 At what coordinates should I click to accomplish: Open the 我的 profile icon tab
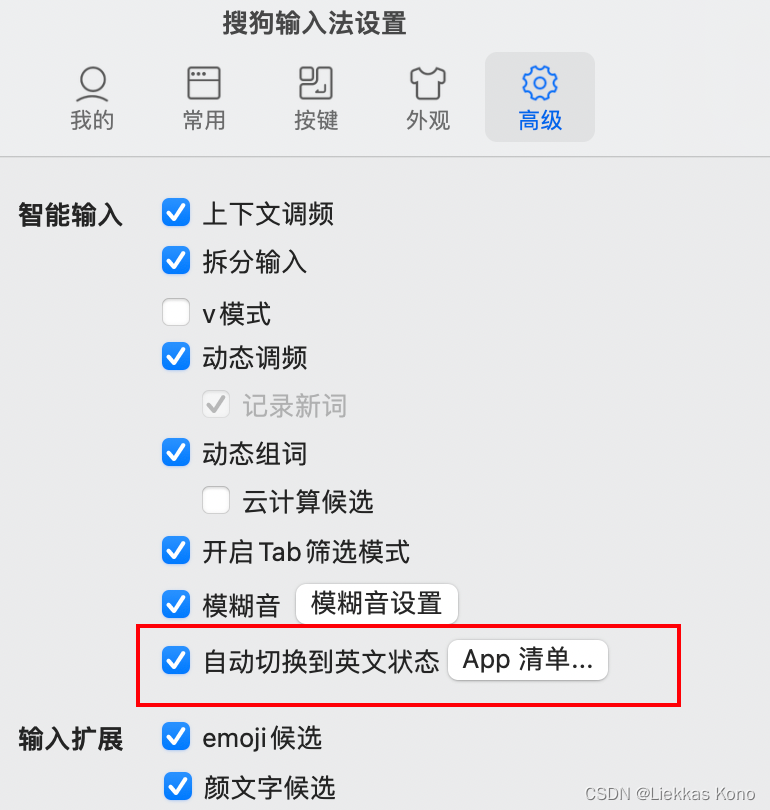pyautogui.click(x=92, y=84)
